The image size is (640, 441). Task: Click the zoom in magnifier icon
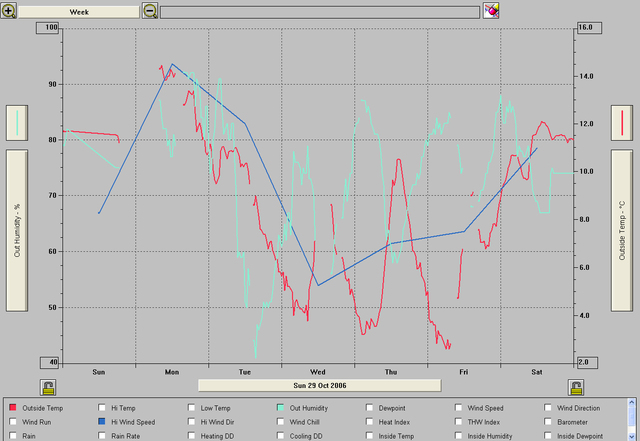pyautogui.click(x=9, y=11)
